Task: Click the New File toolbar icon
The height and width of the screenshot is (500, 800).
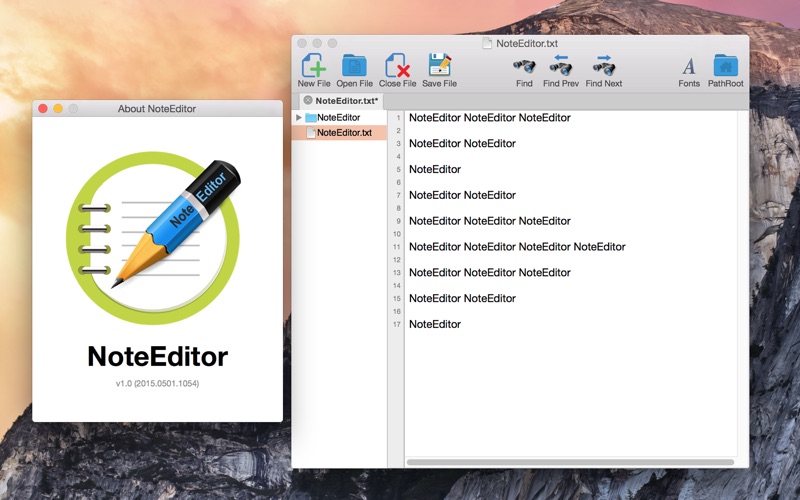Action: (x=314, y=66)
